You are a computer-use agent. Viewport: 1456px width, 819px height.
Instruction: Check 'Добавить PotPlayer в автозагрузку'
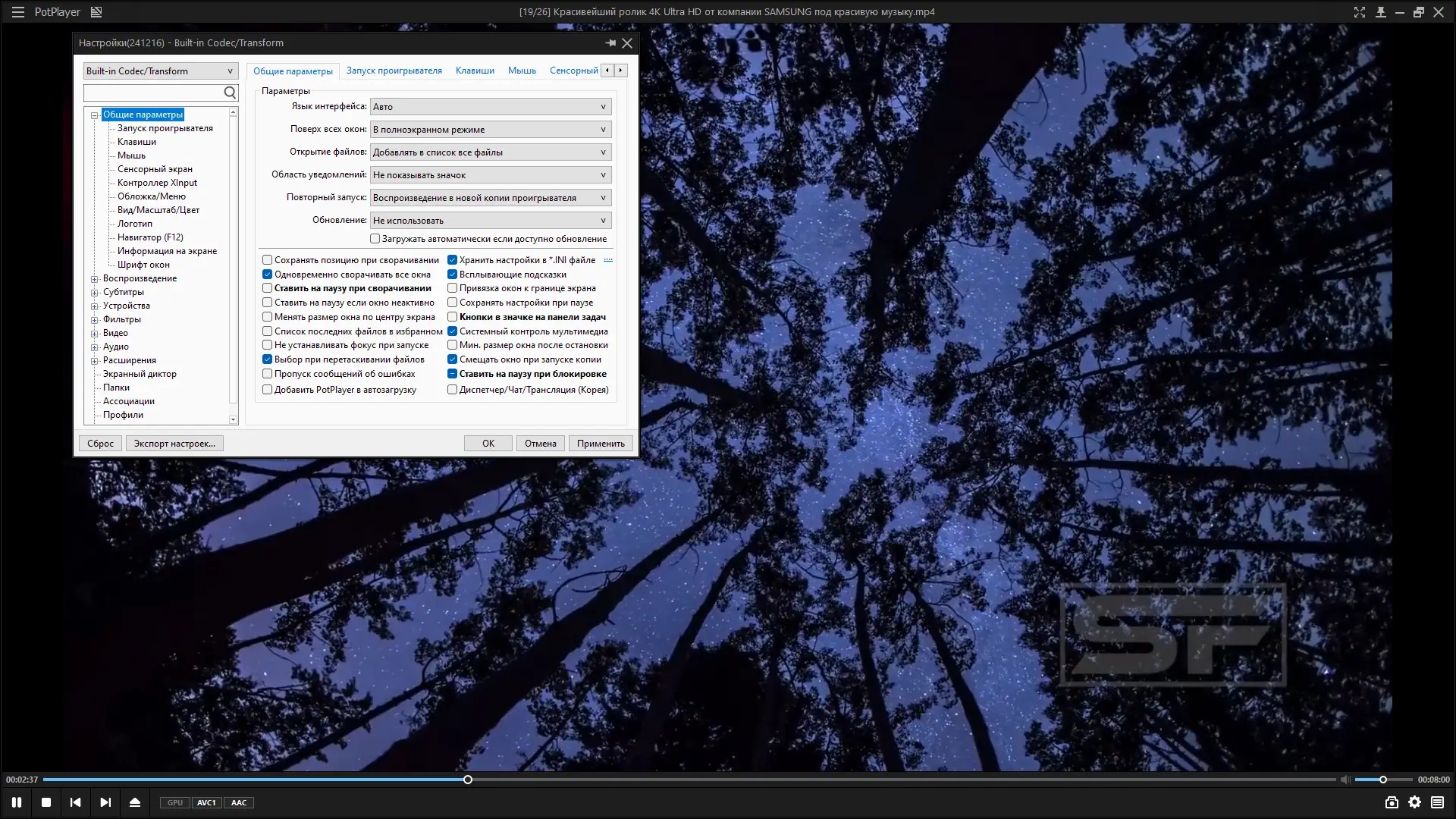268,390
